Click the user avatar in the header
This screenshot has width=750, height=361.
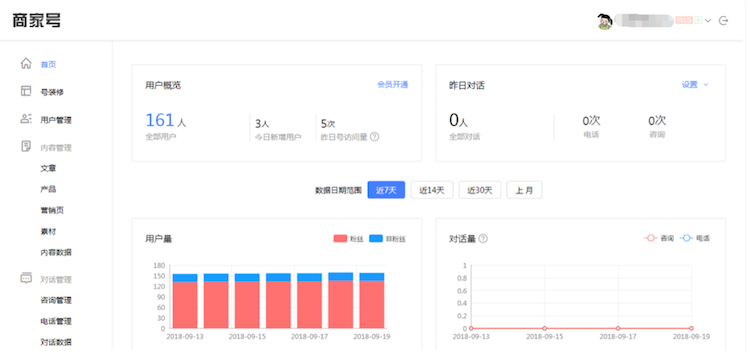605,21
